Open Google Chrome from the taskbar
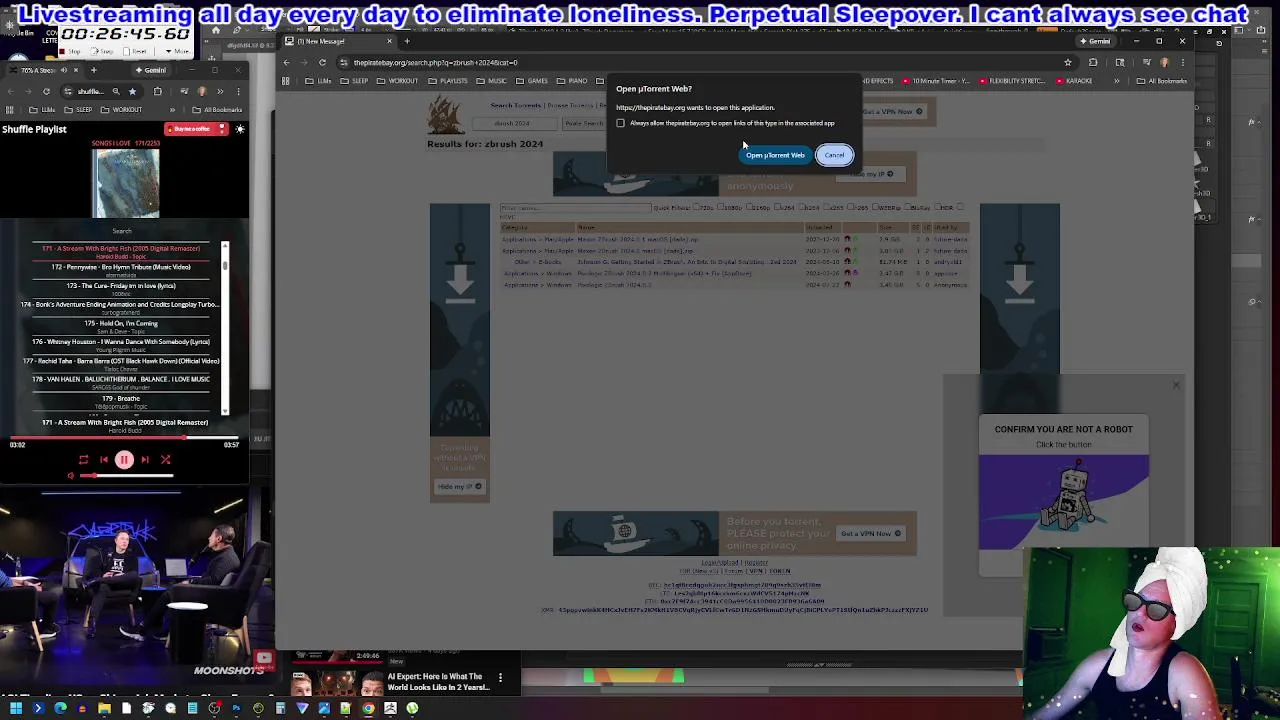This screenshot has height=720, width=1280. point(368,708)
